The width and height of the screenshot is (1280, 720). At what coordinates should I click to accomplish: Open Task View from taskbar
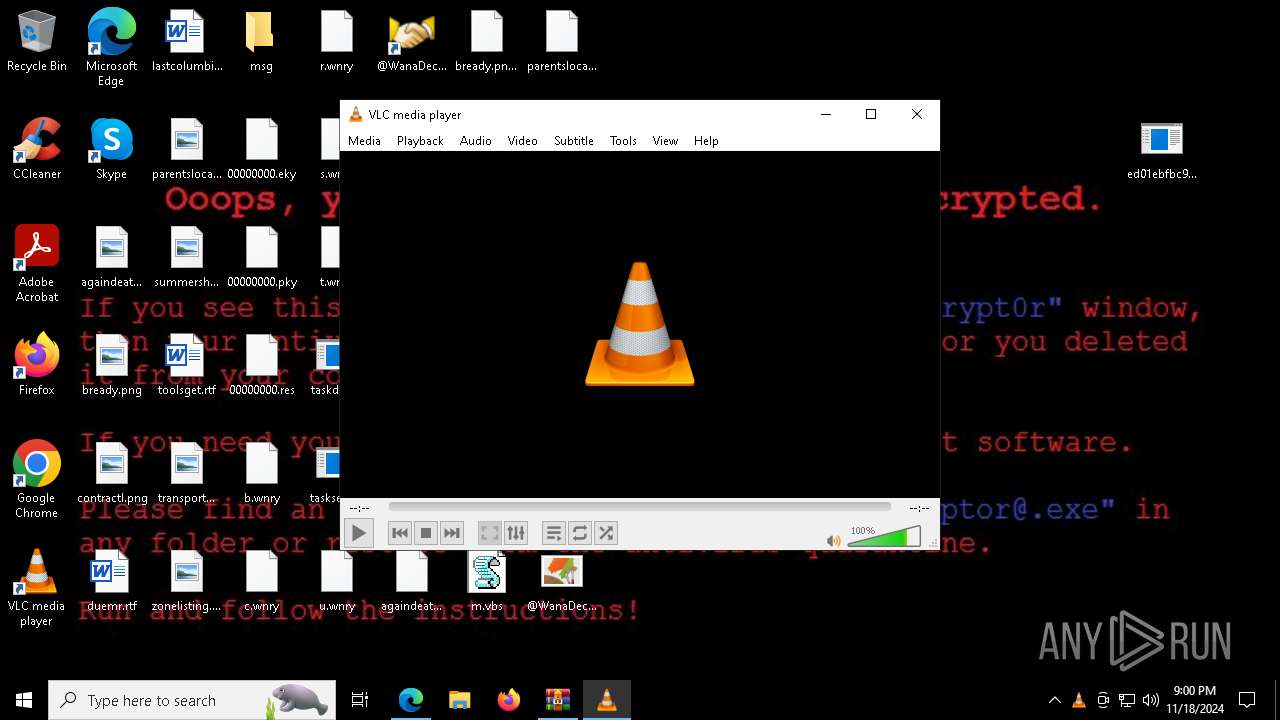pos(360,700)
